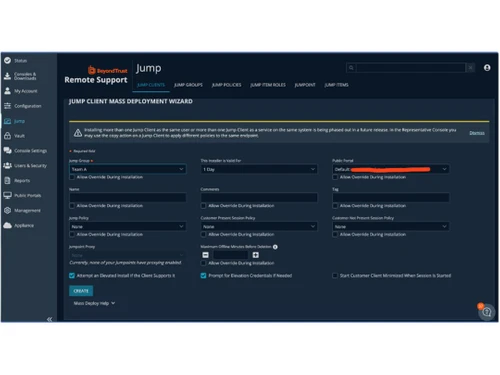Toggle Maximum Offline Minutes override checkbox
The width and height of the screenshot is (500, 375).
point(203,263)
